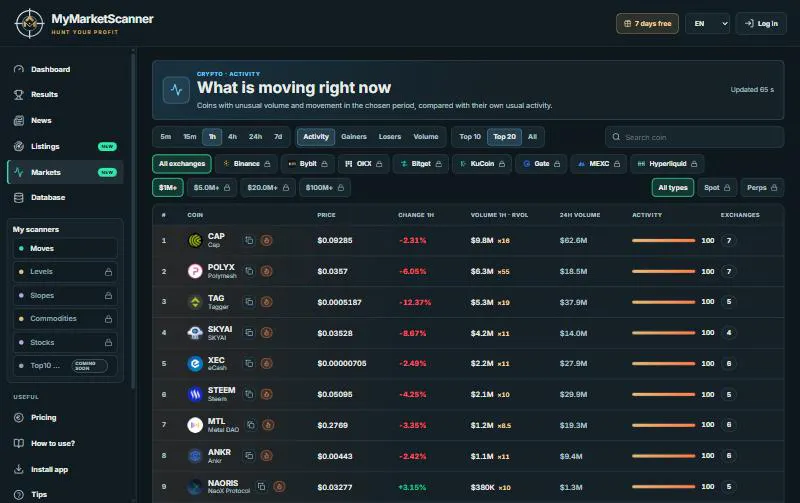Toggle the $1M+ volume filter
The image size is (800, 503).
click(x=168, y=188)
